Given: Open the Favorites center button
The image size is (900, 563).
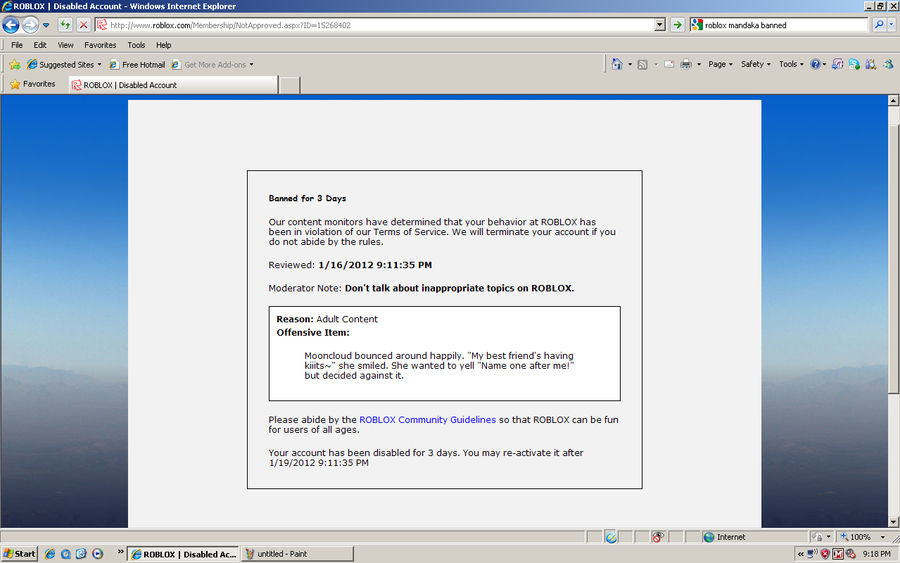Looking at the screenshot, I should coord(33,84).
